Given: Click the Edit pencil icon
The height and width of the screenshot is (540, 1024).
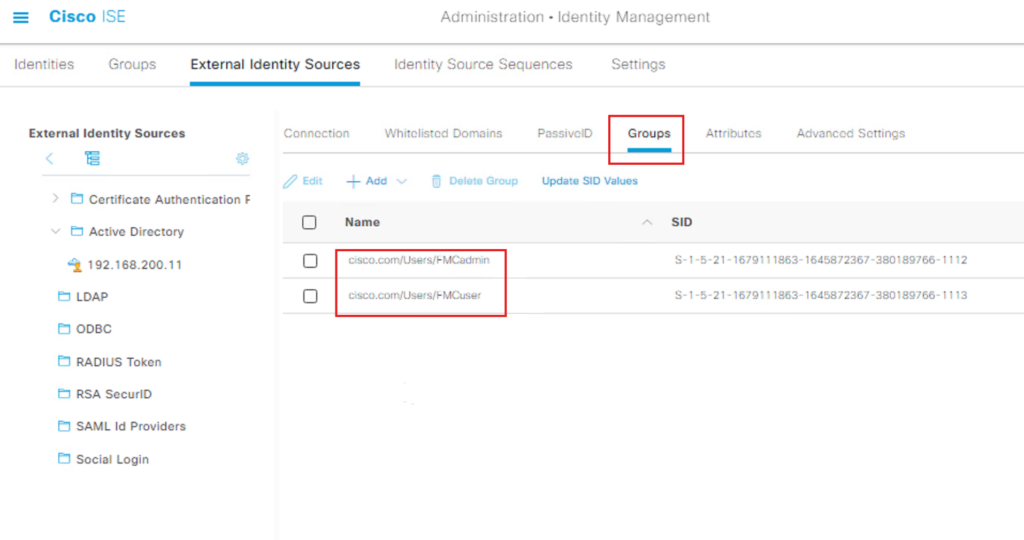Looking at the screenshot, I should (291, 181).
